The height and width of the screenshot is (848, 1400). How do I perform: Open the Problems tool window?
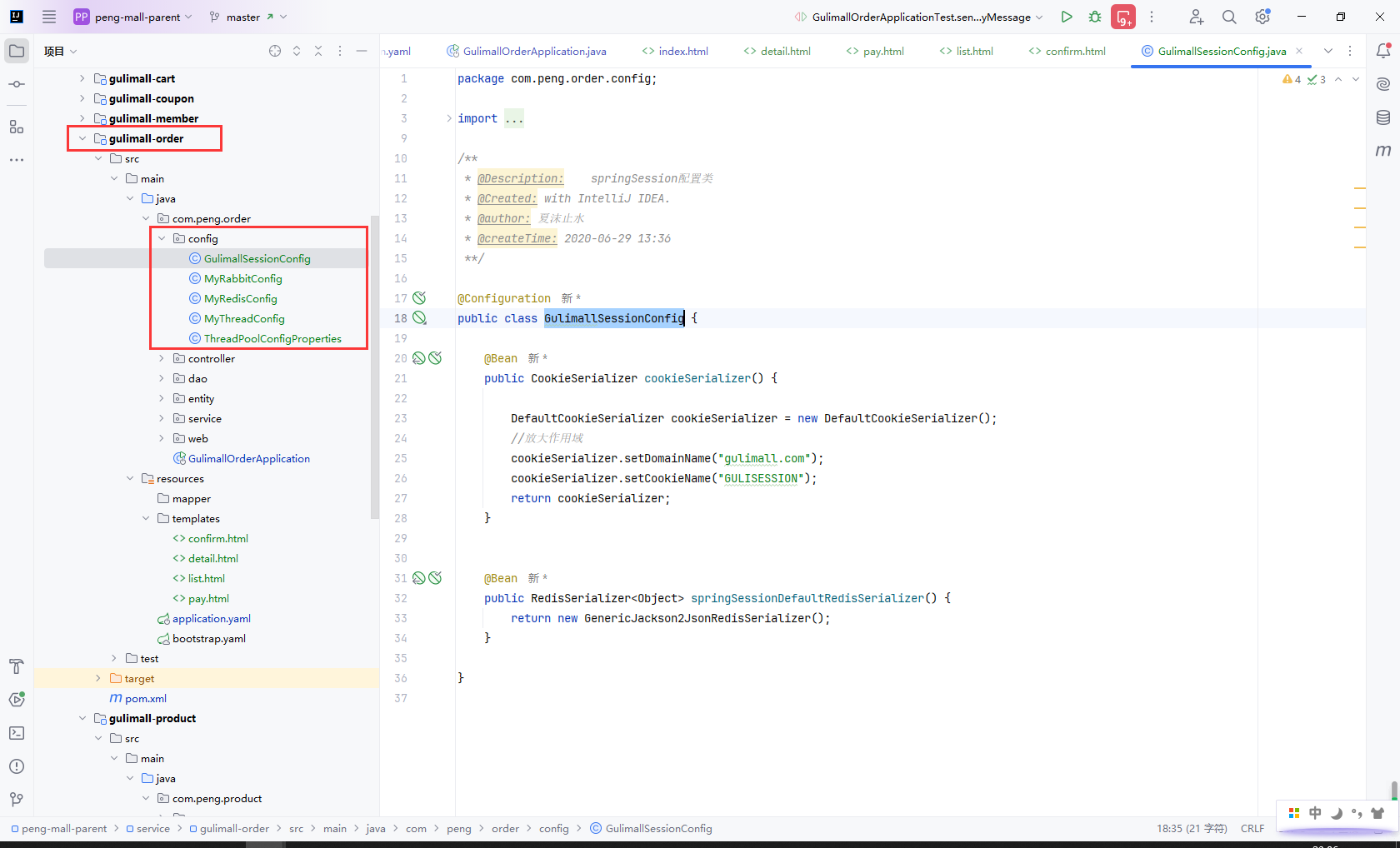pyautogui.click(x=17, y=766)
